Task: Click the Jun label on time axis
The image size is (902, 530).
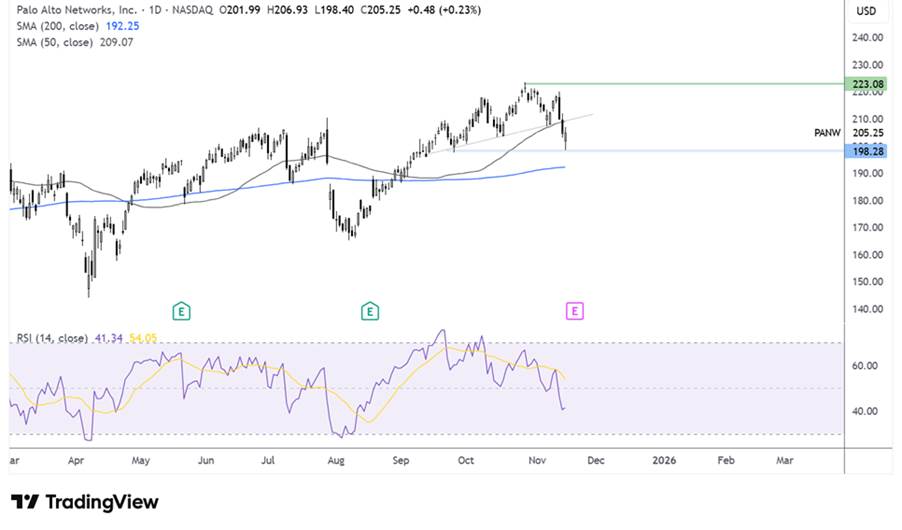Action: coord(206,460)
